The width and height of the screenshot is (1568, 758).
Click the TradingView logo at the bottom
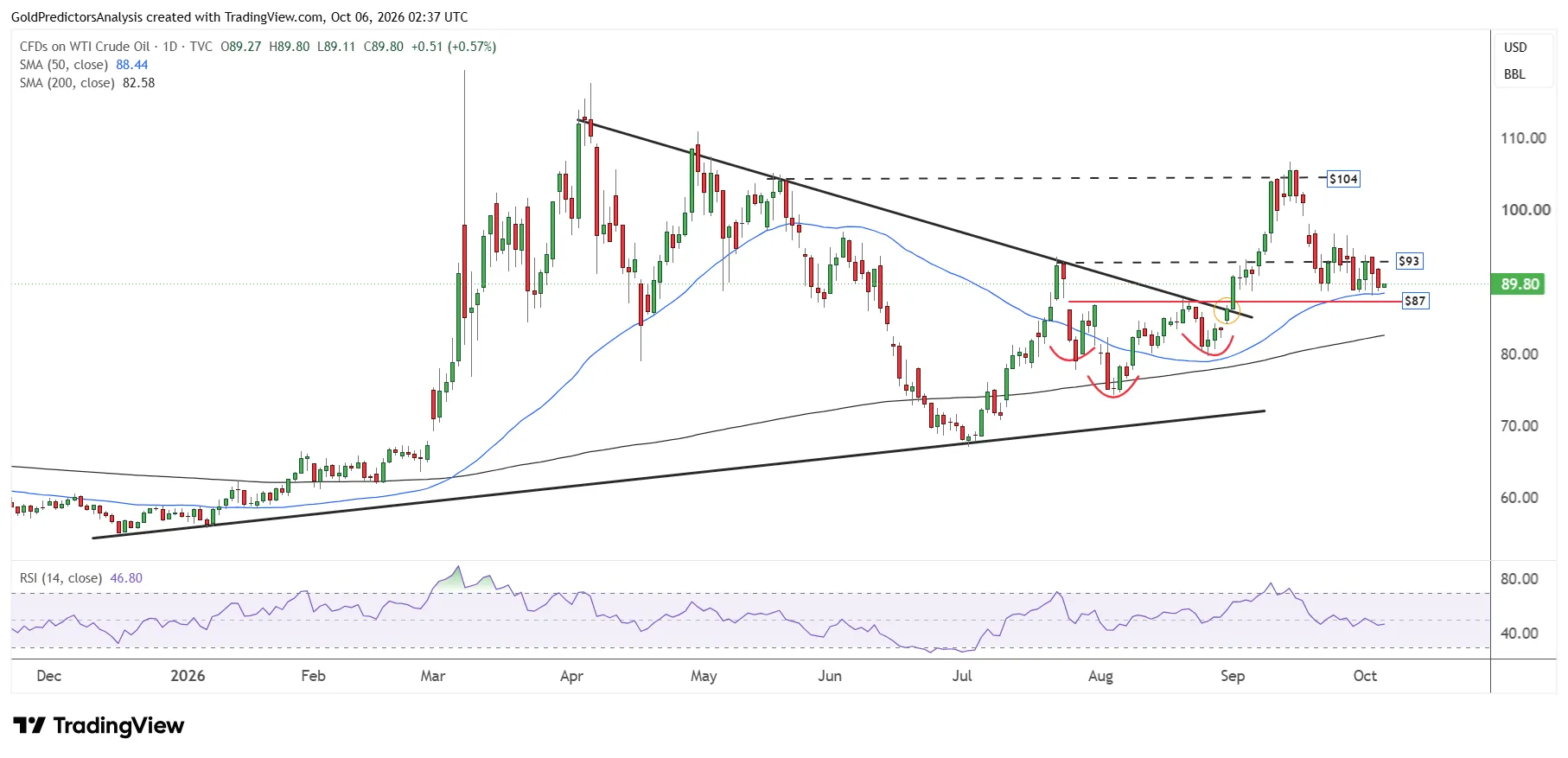click(x=99, y=725)
